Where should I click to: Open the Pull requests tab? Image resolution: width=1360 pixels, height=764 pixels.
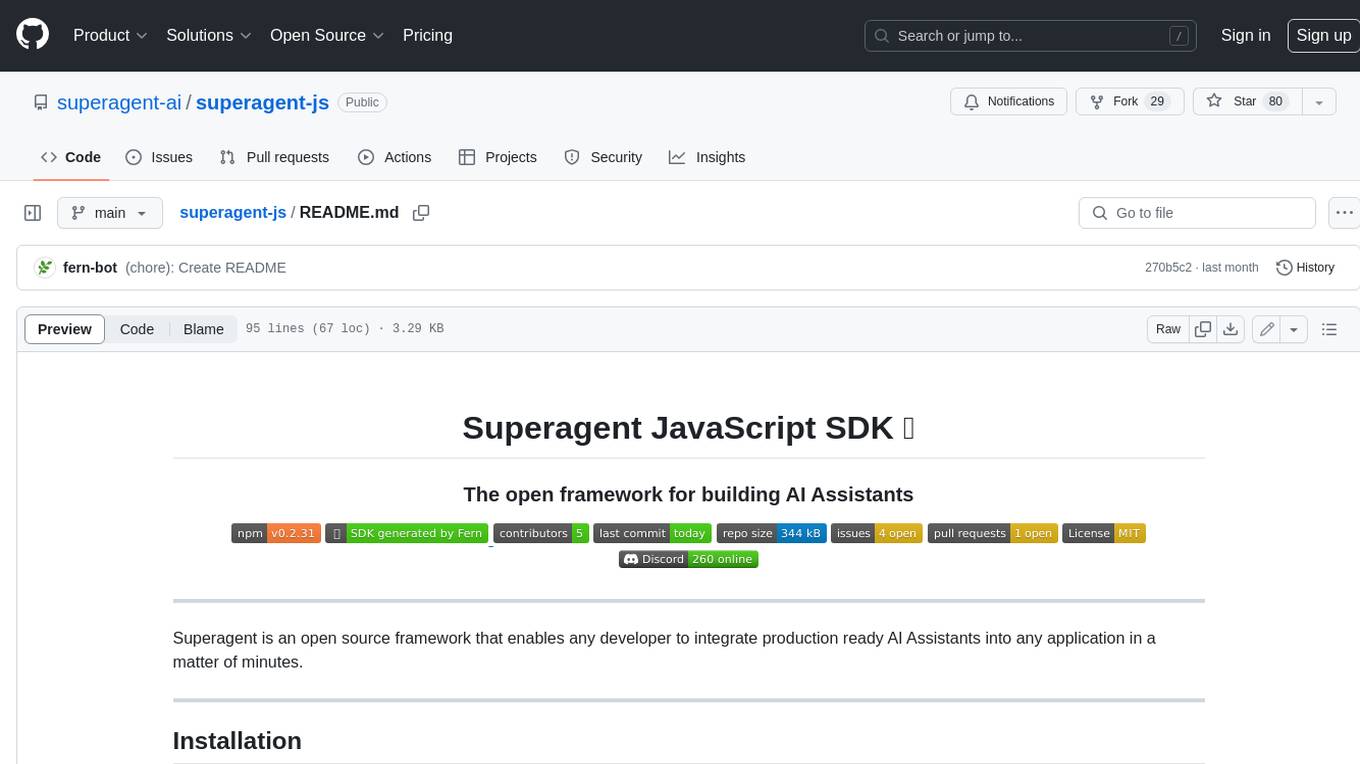(x=274, y=157)
